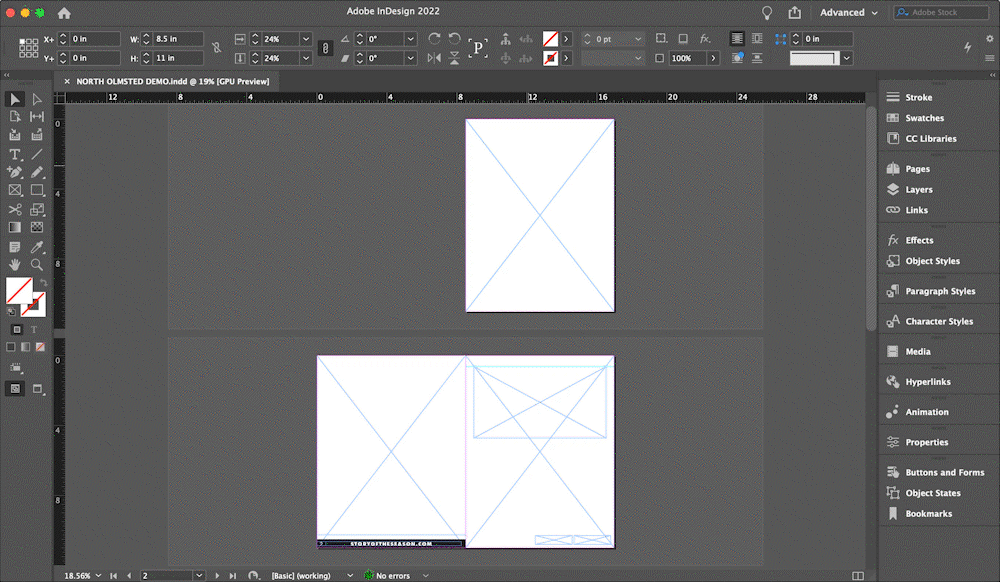Viewport: 1000px width, 582px height.
Task: Pick the Direct Selection tool
Action: (x=37, y=99)
